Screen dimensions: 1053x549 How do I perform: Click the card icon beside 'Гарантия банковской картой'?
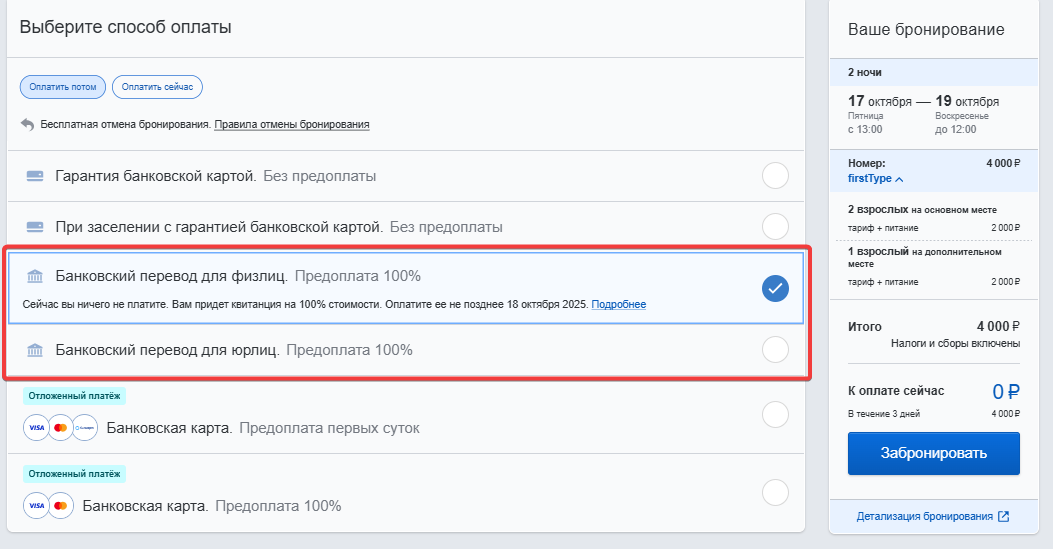tap(35, 176)
